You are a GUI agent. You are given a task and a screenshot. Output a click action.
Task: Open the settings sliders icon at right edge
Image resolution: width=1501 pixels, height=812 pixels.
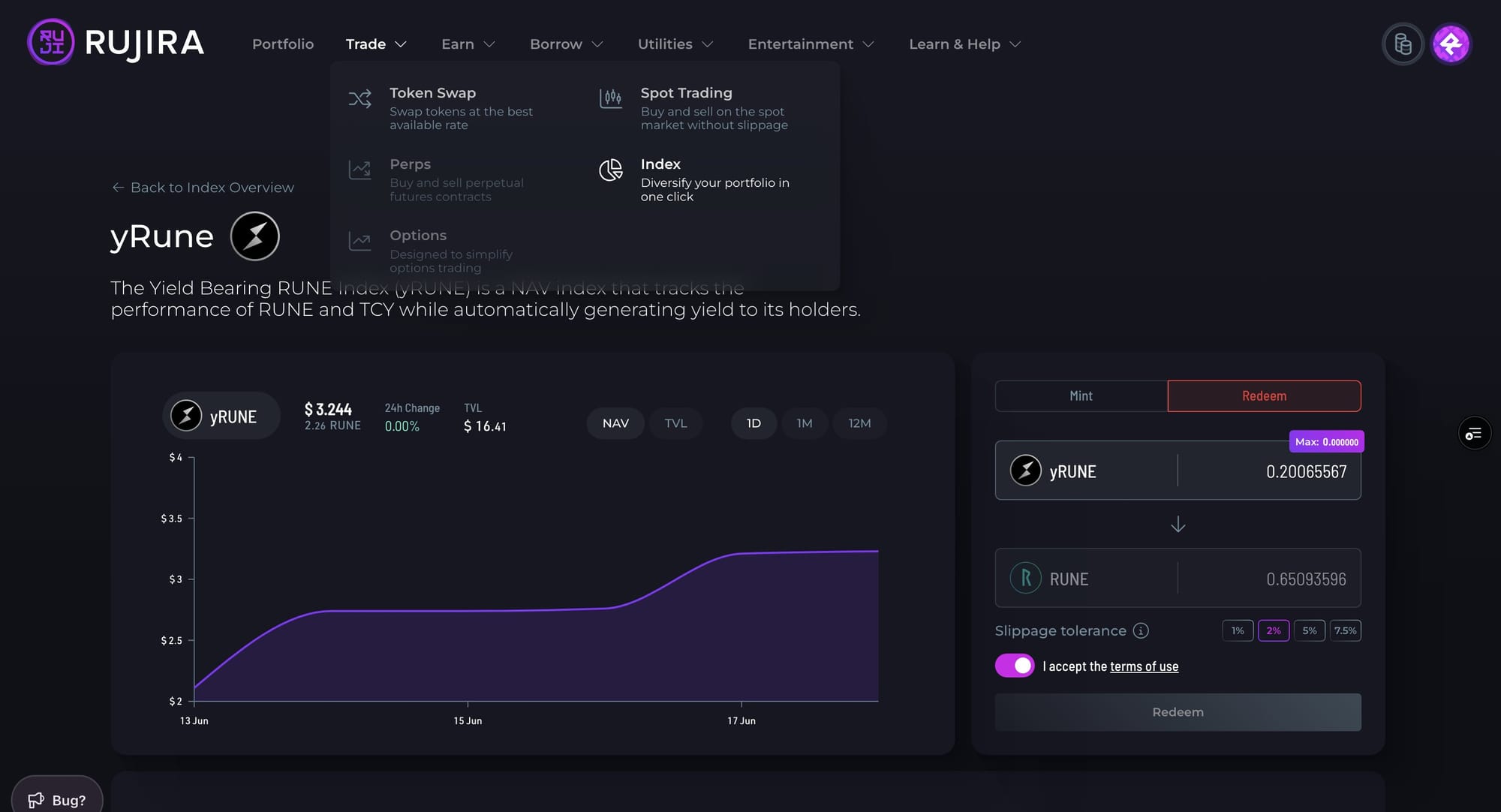pos(1474,433)
